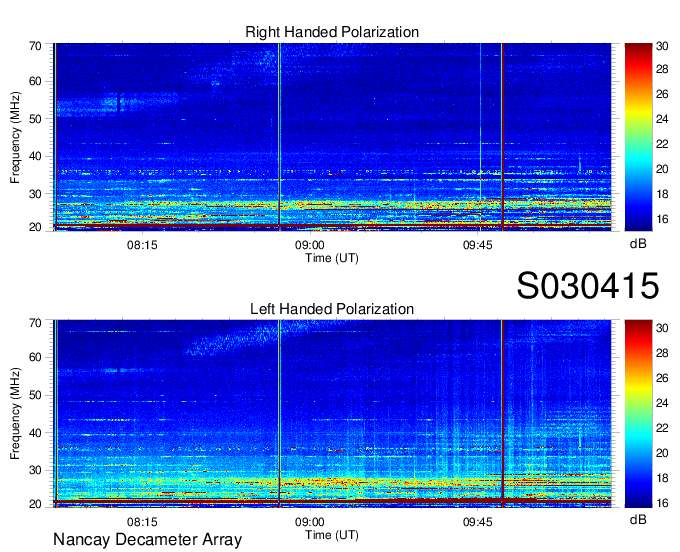
Task: Click the 28 value on Left Handed colorbar
Action: [x=662, y=353]
